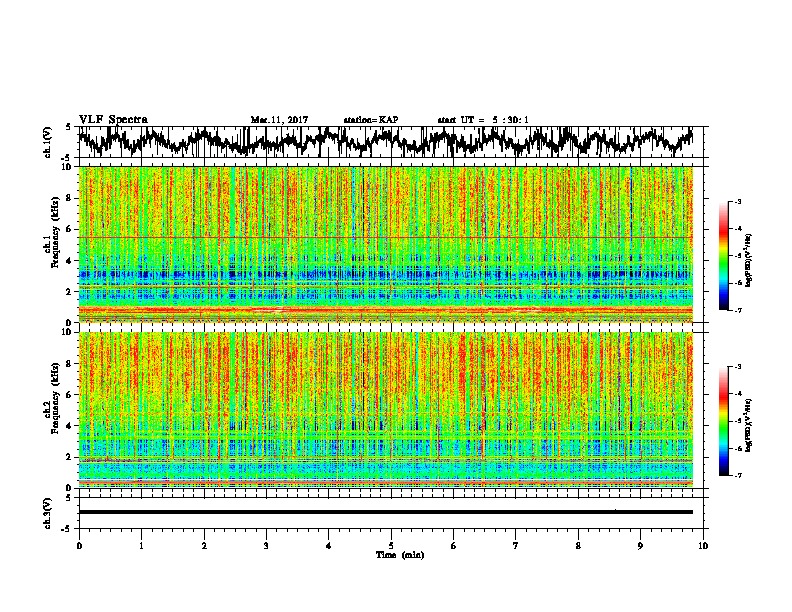Click the '2' kHz tick on ch.2 frequency axis
Image resolution: width=792 pixels, height=612 pixels.
pos(70,457)
